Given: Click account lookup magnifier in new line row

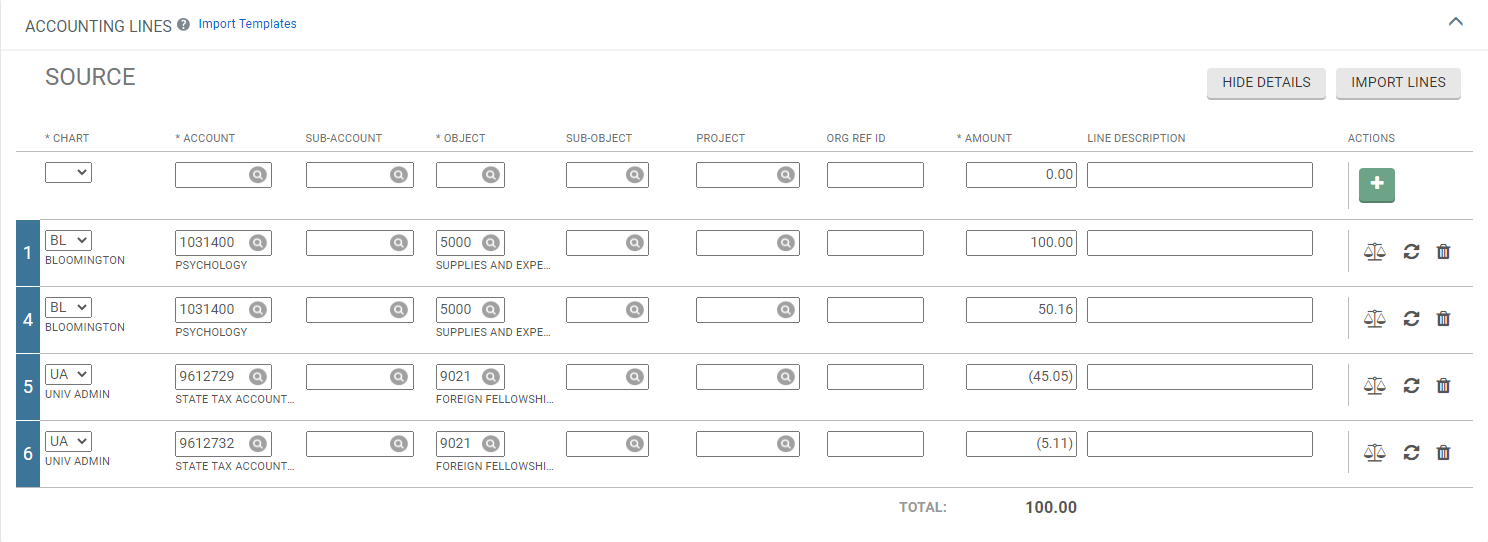Looking at the screenshot, I should pyautogui.click(x=257, y=175).
